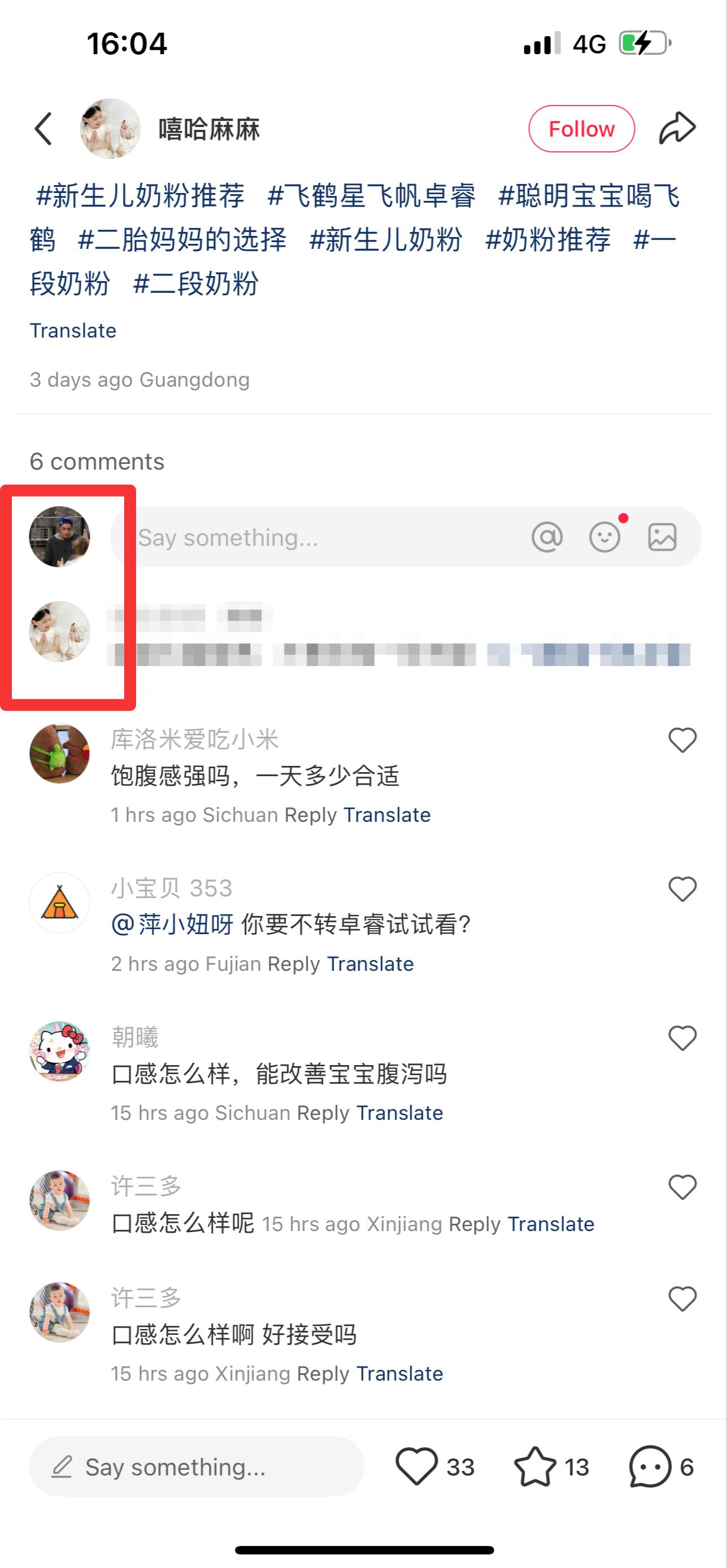Open hashtag #新生儿奶粉推荐

140,196
